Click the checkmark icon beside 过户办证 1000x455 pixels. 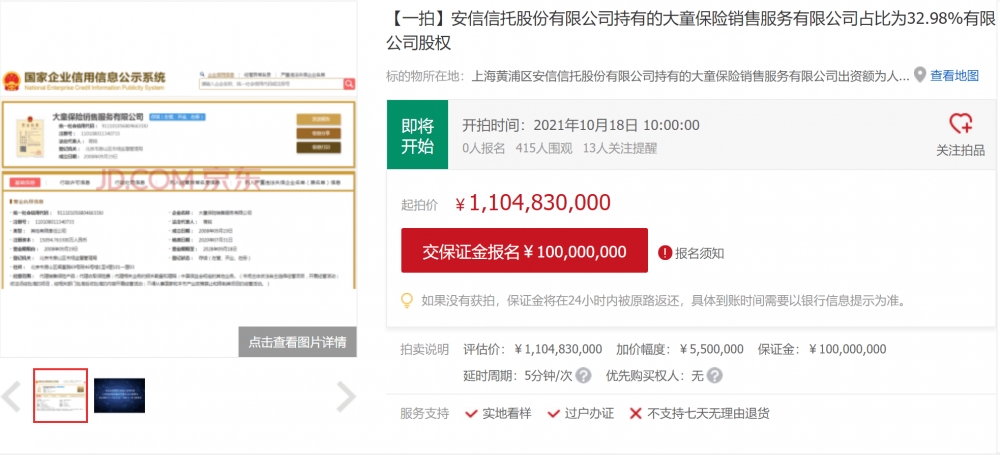554,414
